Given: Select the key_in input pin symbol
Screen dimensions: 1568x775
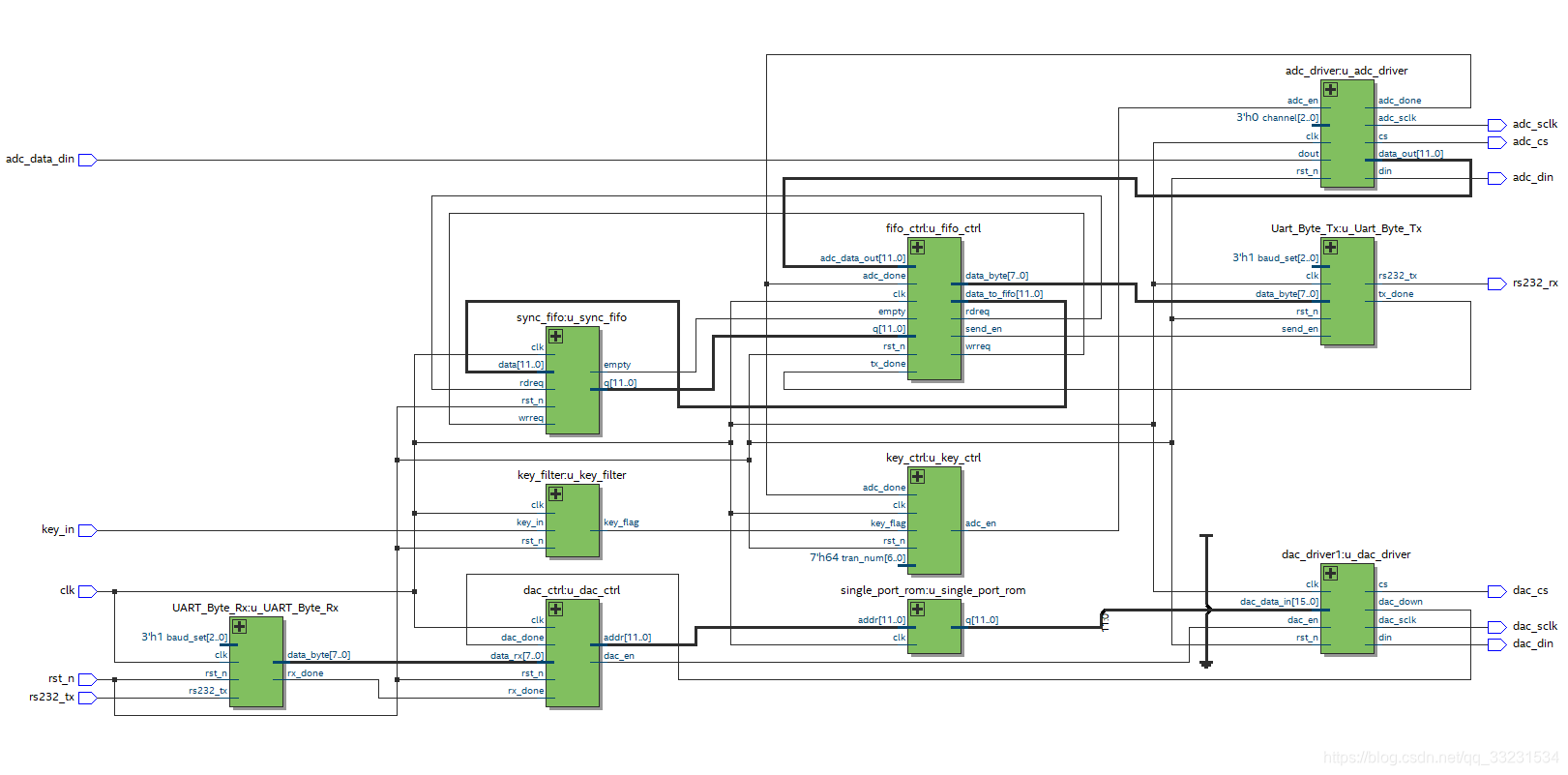Looking at the screenshot, I should coord(87,530).
